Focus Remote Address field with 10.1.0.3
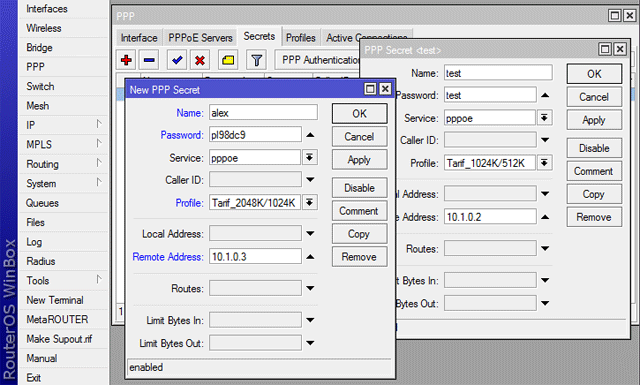The width and height of the screenshot is (640, 385). click(256, 256)
